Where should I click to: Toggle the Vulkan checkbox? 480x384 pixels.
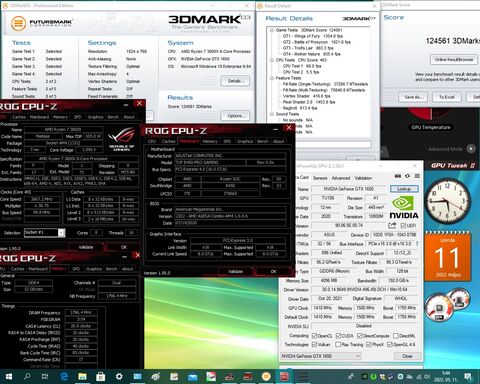314,344
